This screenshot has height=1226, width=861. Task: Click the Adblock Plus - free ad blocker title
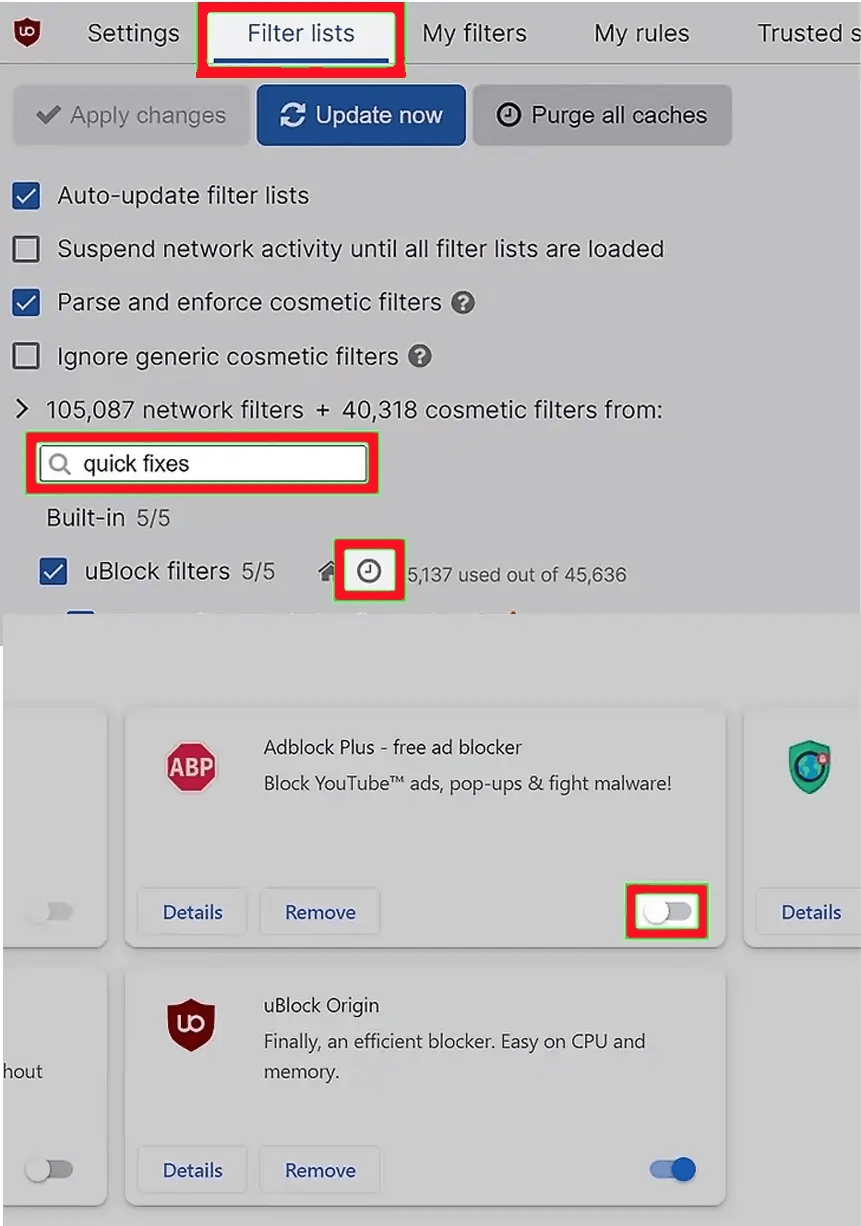point(393,747)
